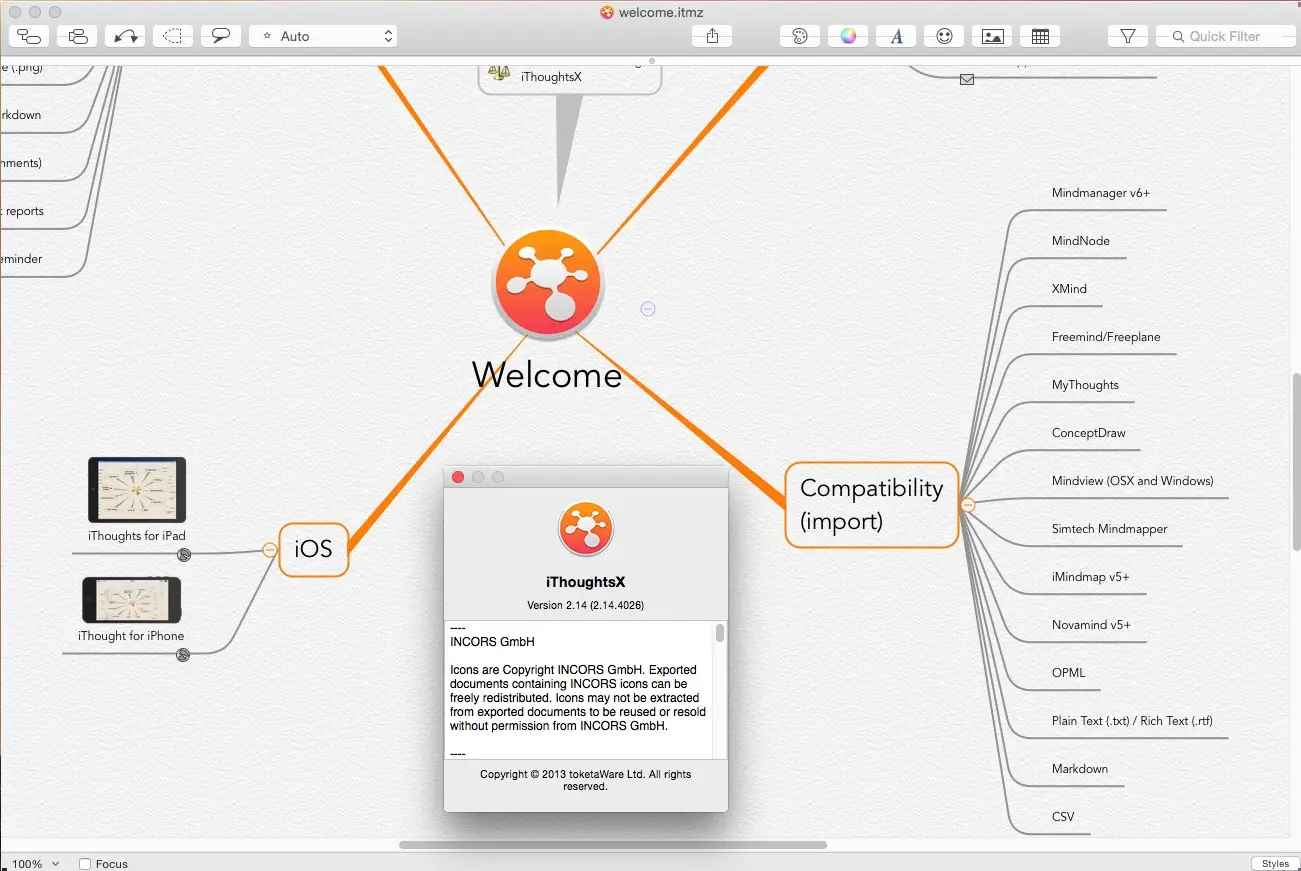Open the link icon under iThoughts for iPad
This screenshot has height=871, width=1301.
point(184,555)
